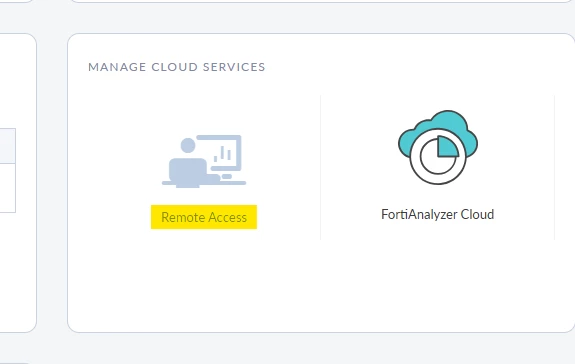Select the FortiAnalyzer Cloud text label
575x364 pixels.
point(437,214)
